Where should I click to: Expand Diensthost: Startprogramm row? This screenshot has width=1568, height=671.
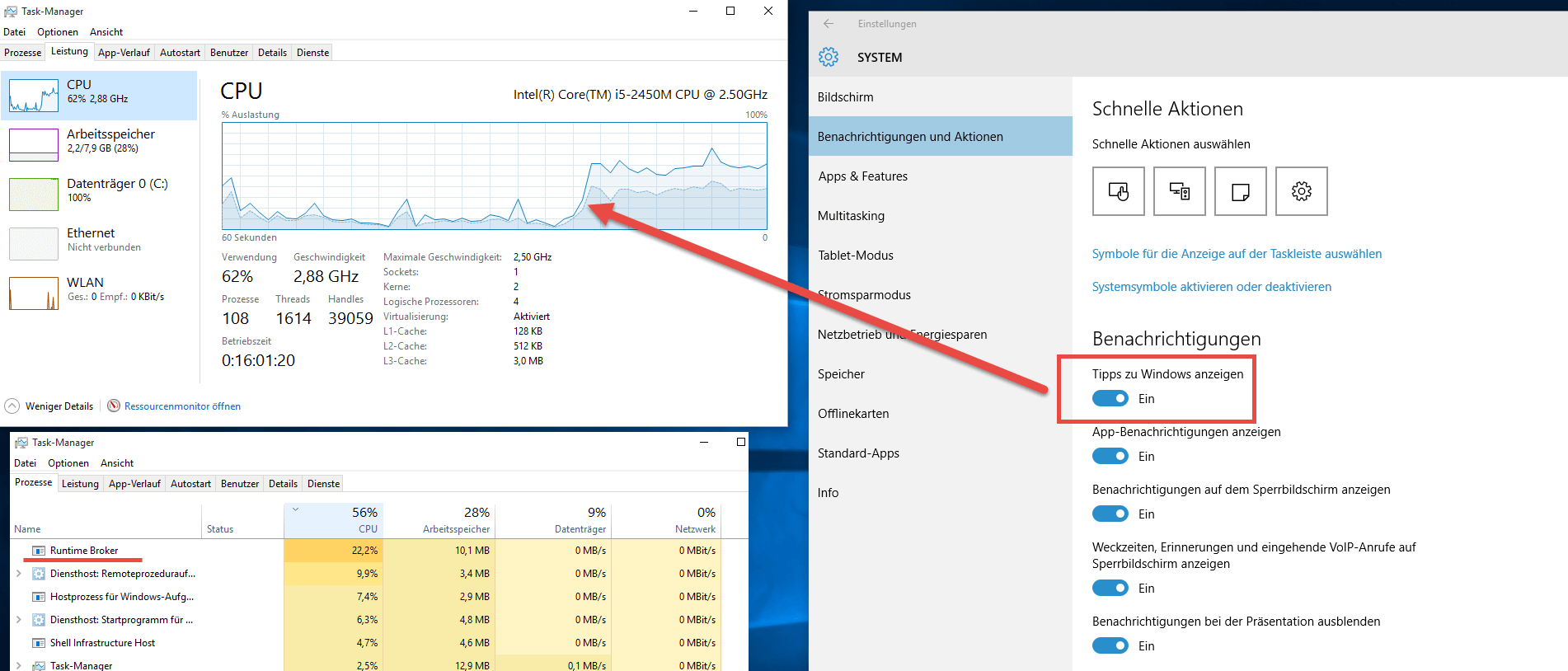pyautogui.click(x=18, y=619)
